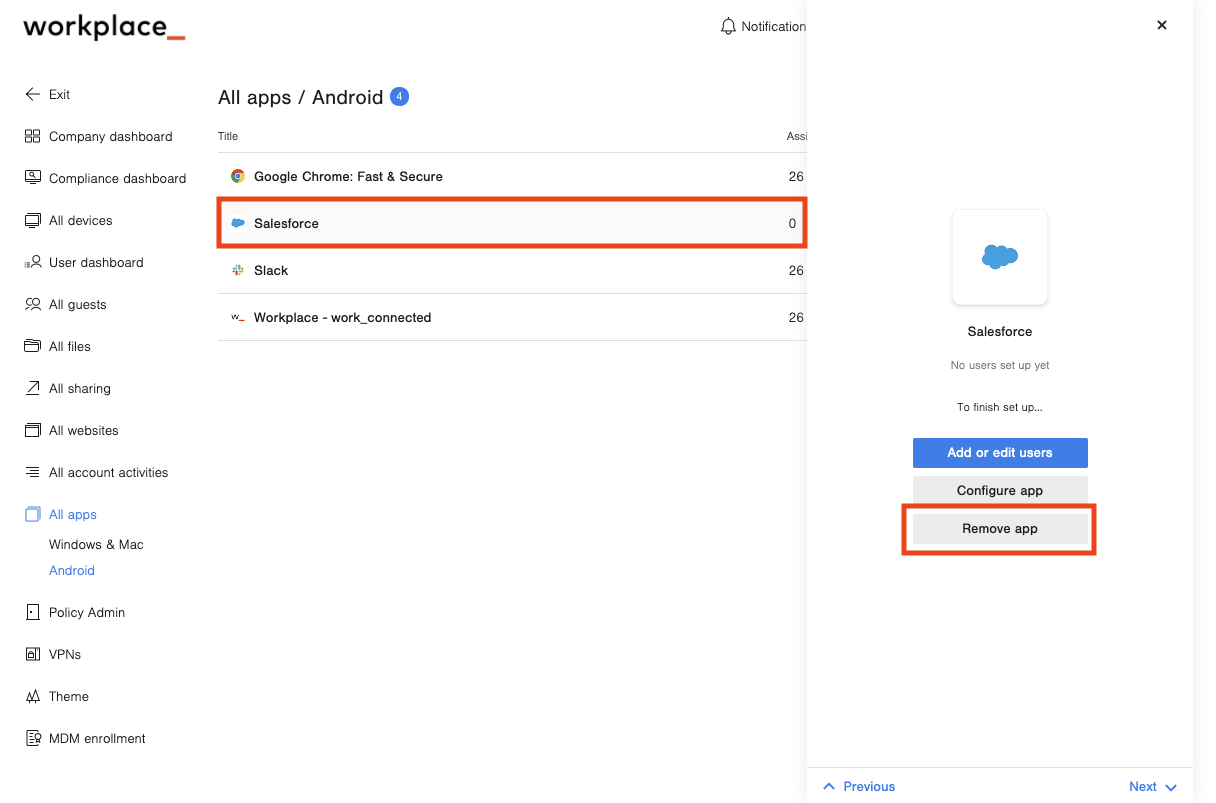Select the Android apps submenu
The height and width of the screenshot is (803, 1216).
[x=71, y=570]
